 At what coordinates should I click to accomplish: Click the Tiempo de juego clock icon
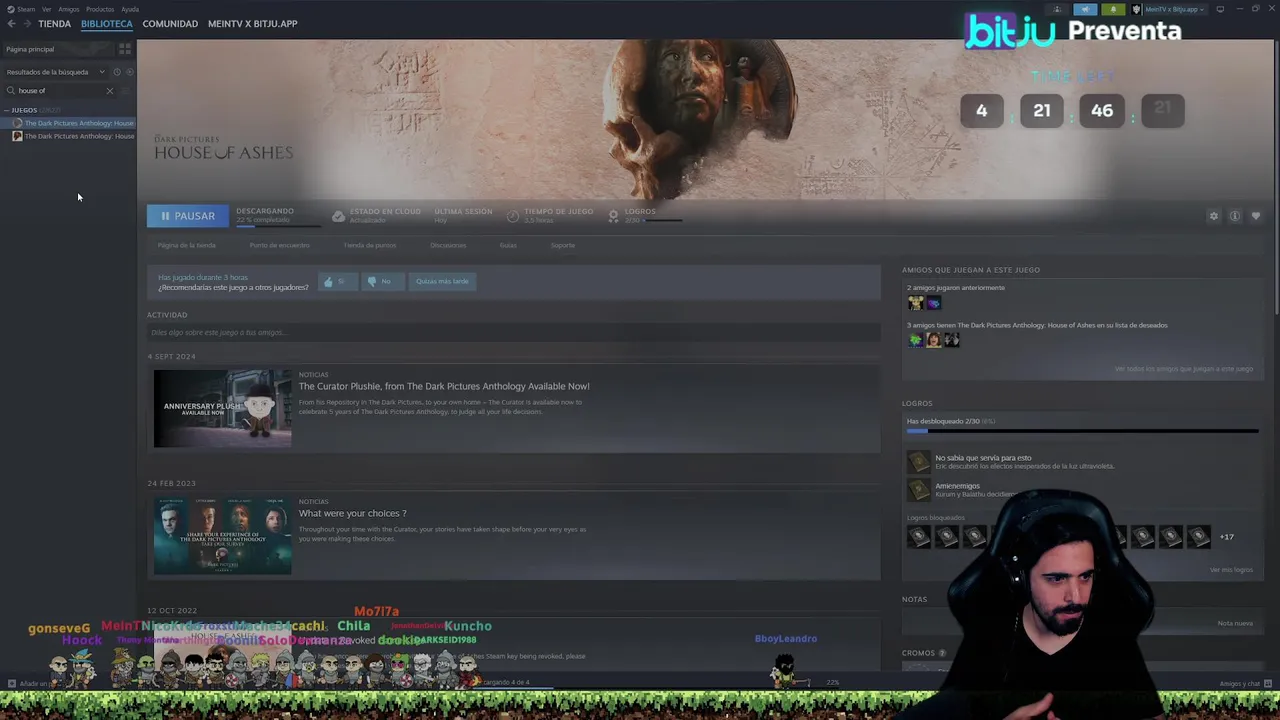(513, 216)
